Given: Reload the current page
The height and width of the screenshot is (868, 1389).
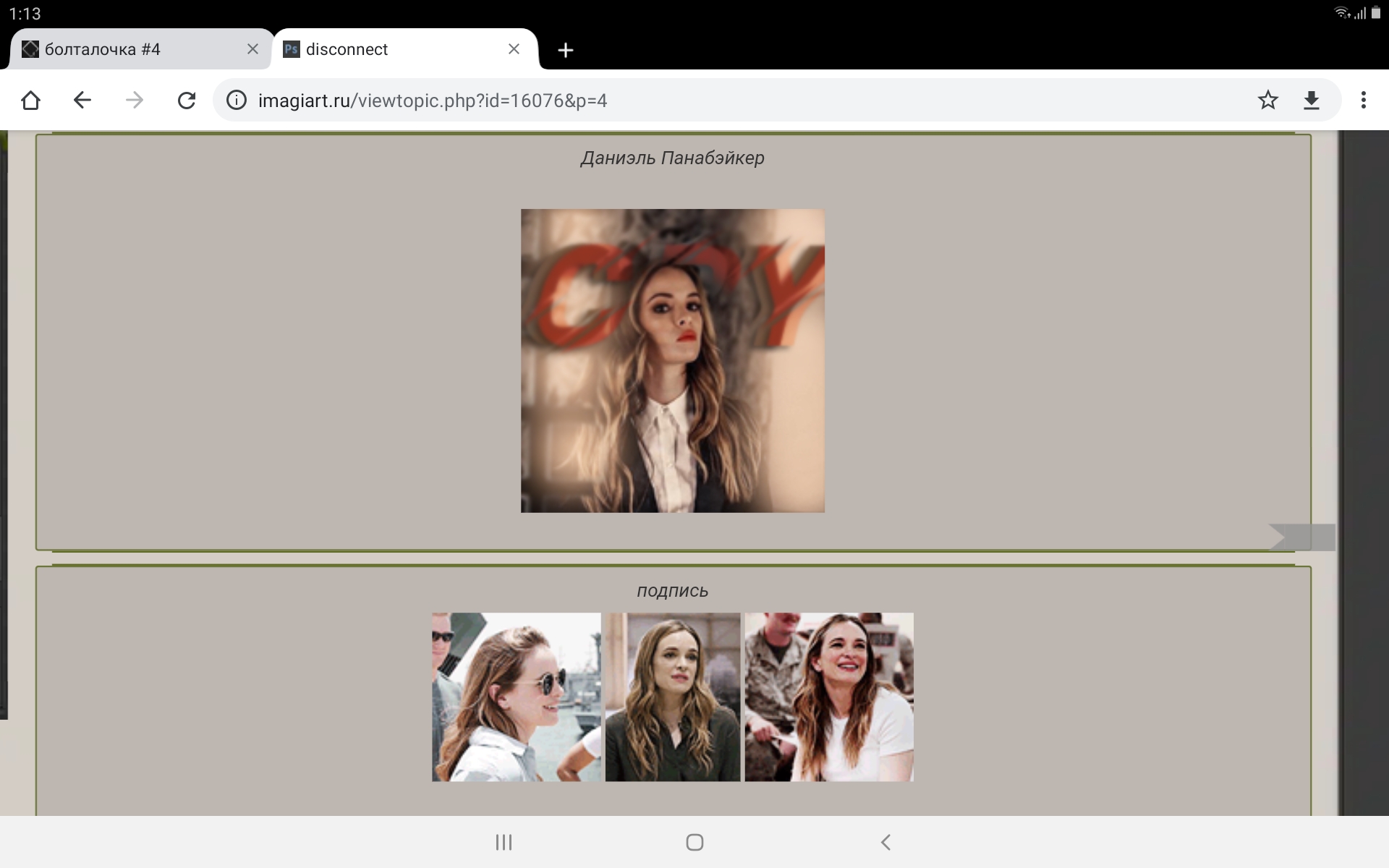Looking at the screenshot, I should tap(187, 100).
